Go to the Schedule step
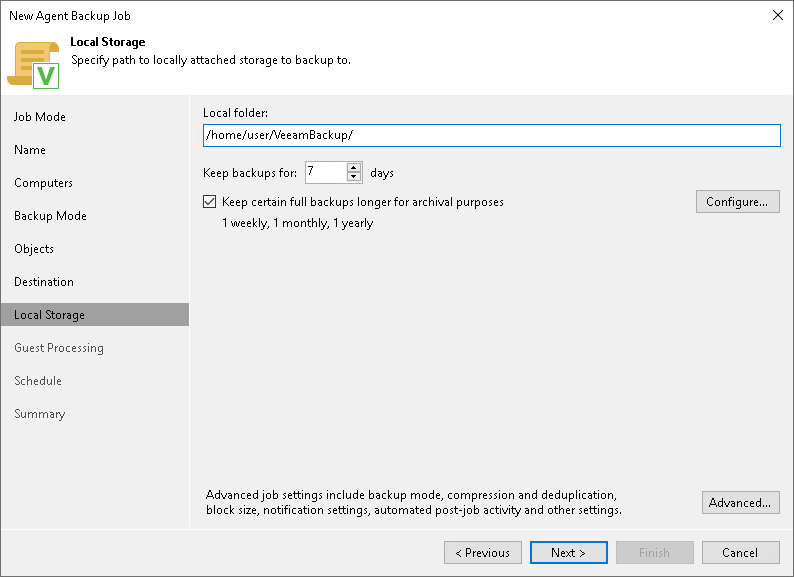The width and height of the screenshot is (794, 577). tap(38, 381)
